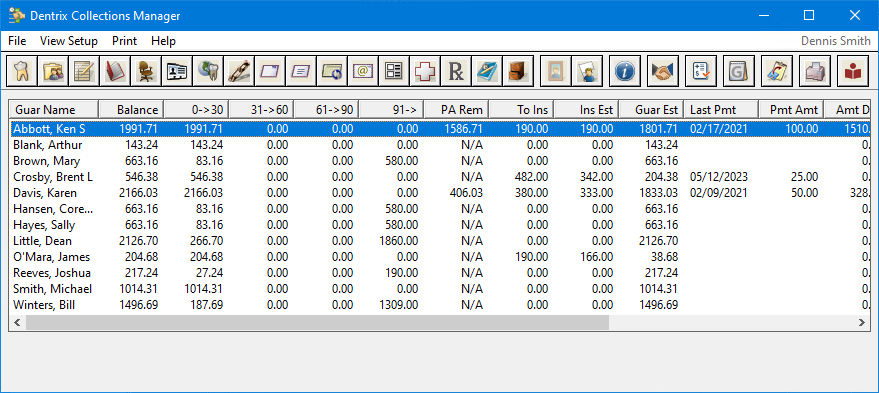Click the Pmt Amt column header

792,110
